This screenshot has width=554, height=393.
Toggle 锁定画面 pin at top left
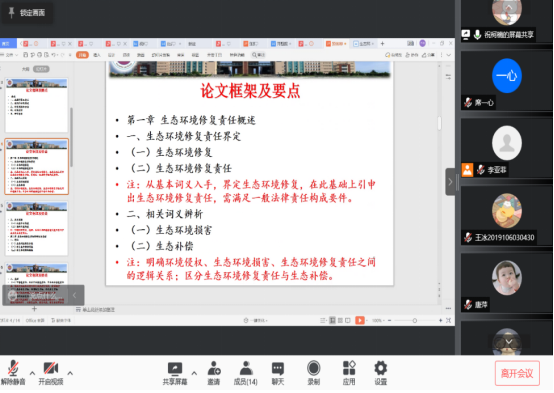[27, 13]
